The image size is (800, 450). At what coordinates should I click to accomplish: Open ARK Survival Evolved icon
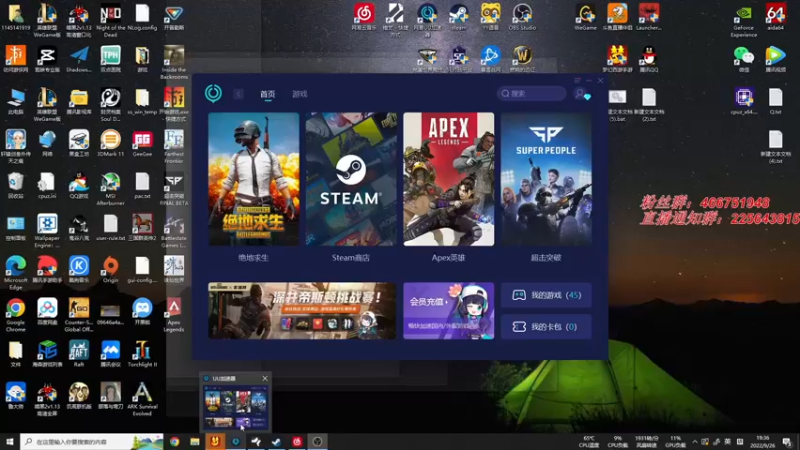[142, 399]
